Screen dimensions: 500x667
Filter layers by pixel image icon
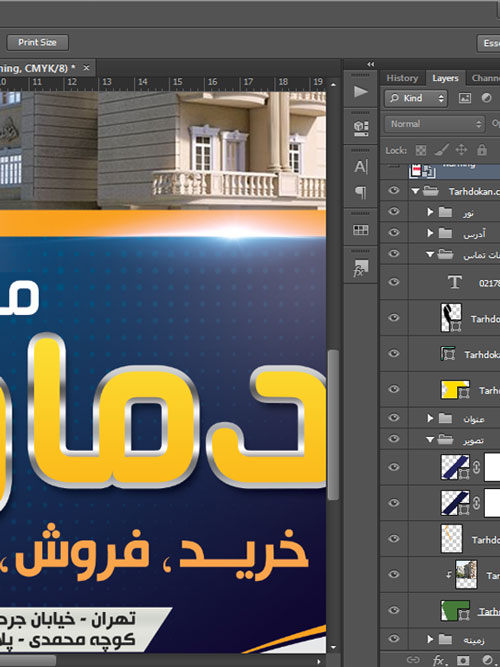[x=465, y=98]
